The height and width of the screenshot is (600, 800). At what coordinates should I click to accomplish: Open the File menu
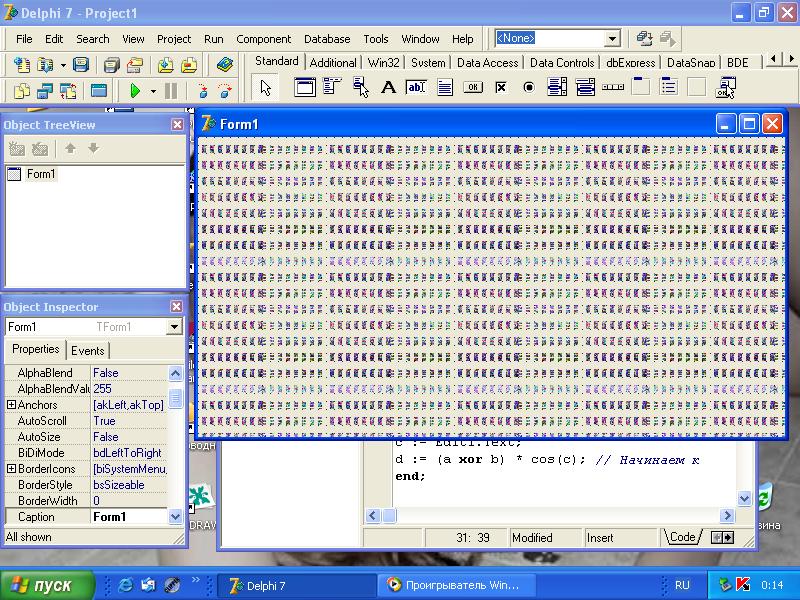tap(24, 39)
